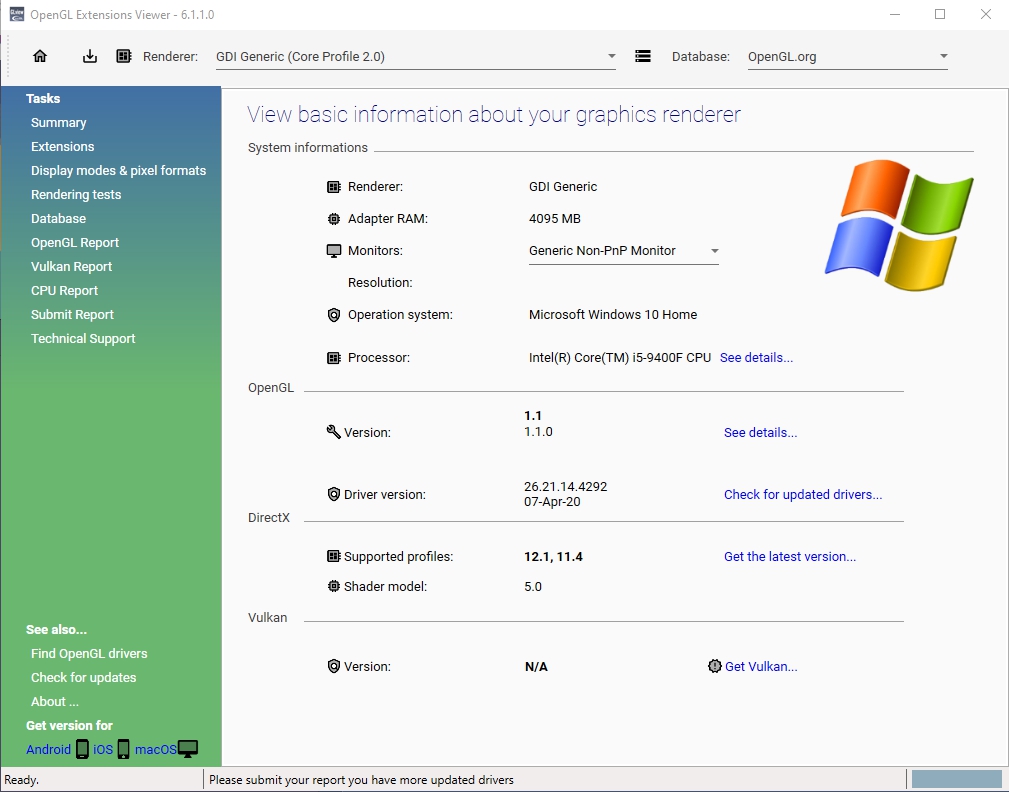
Task: Open the OpenGL Report task
Action: [x=75, y=243]
